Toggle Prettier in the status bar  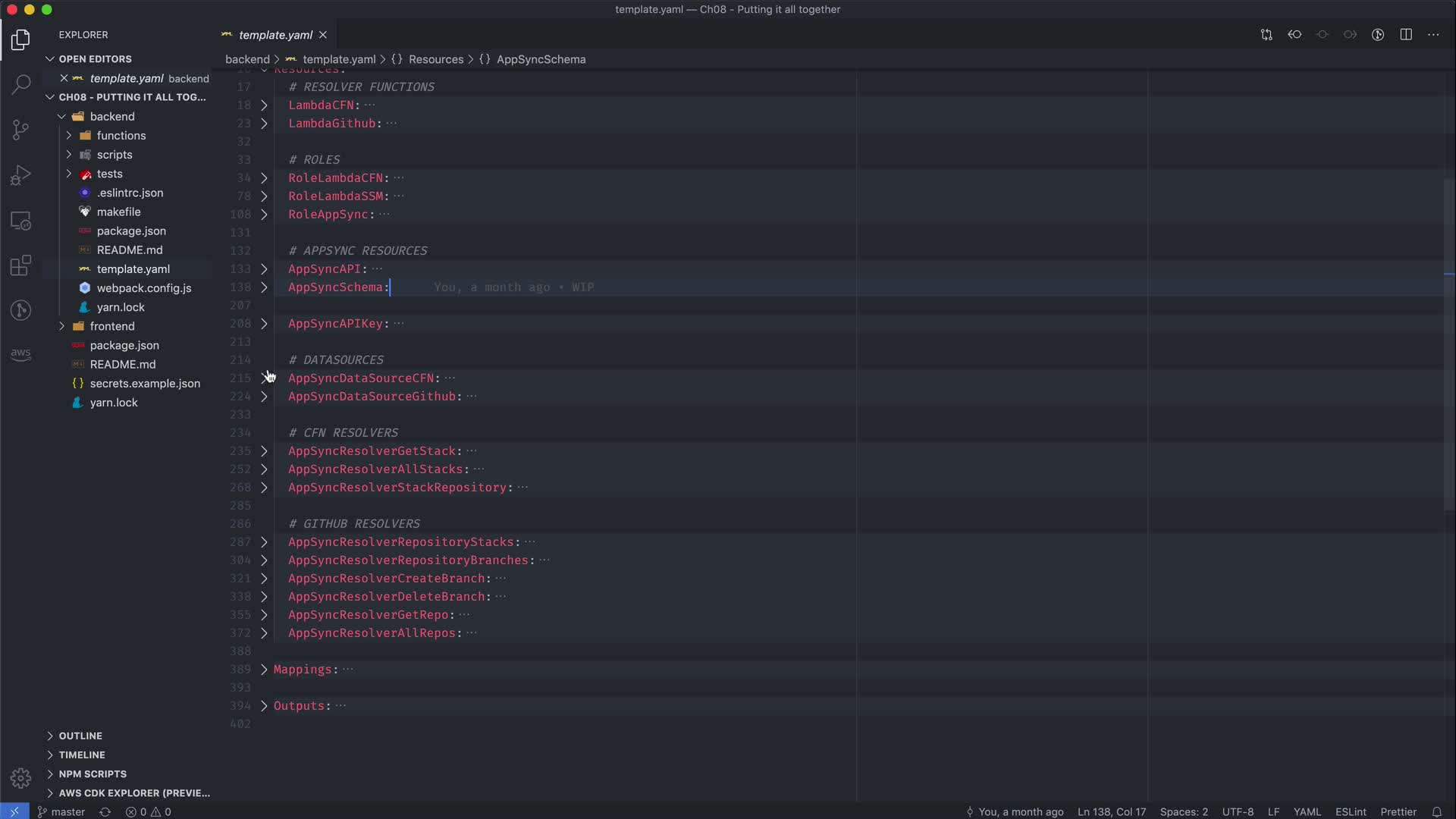coord(1398,811)
